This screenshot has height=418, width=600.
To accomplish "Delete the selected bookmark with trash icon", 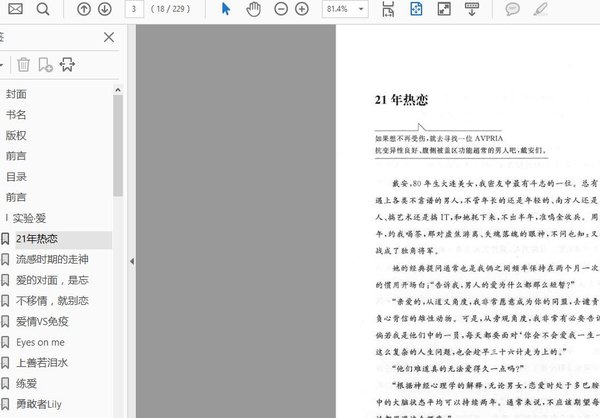I will coord(24,65).
